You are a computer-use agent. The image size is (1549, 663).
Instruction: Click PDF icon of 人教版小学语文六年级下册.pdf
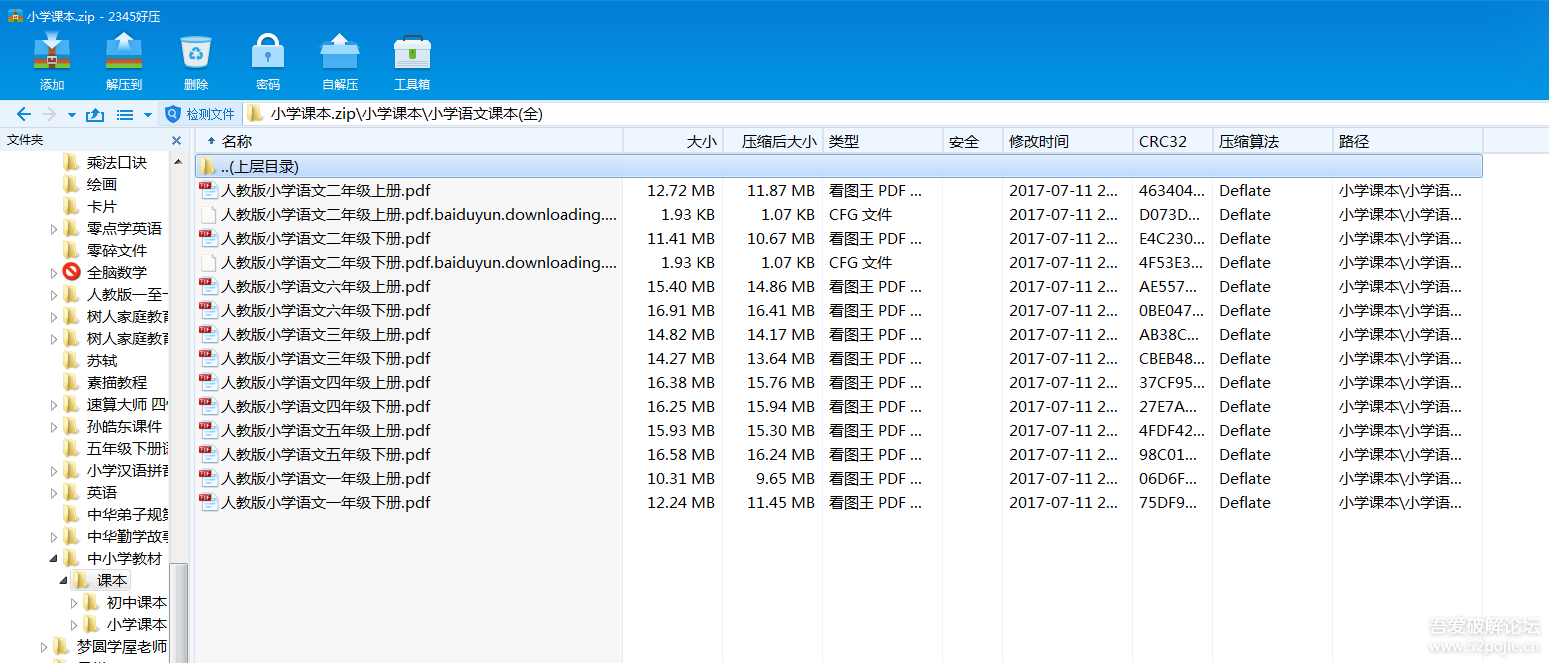(208, 310)
